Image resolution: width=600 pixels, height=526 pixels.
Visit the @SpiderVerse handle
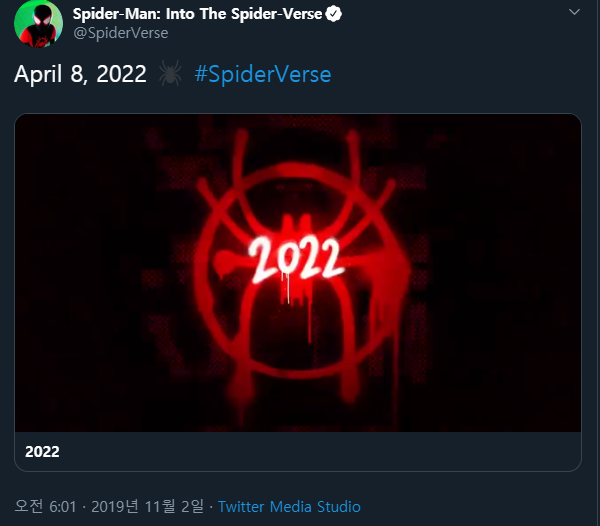[x=120, y=33]
